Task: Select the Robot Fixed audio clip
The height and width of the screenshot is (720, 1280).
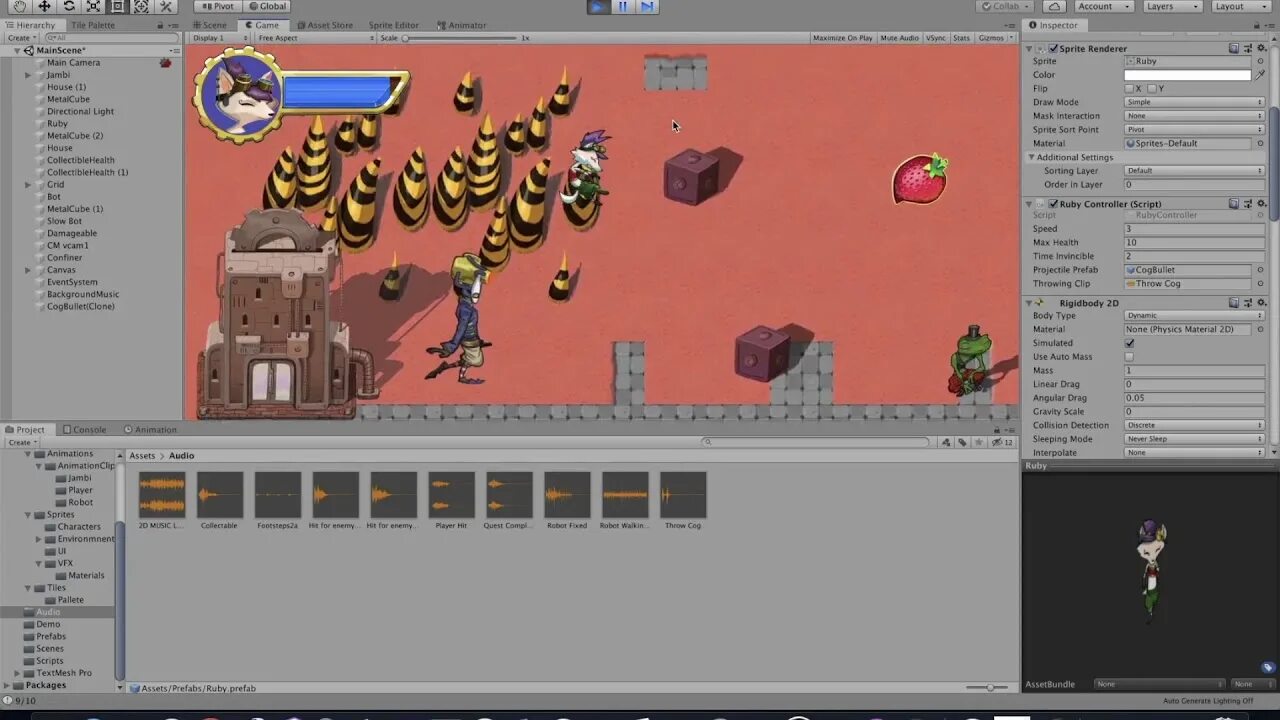Action: click(567, 501)
